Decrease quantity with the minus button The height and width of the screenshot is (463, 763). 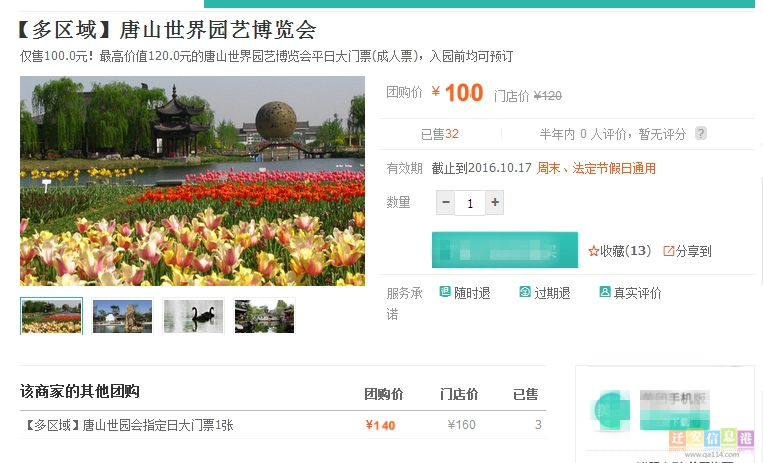point(445,203)
